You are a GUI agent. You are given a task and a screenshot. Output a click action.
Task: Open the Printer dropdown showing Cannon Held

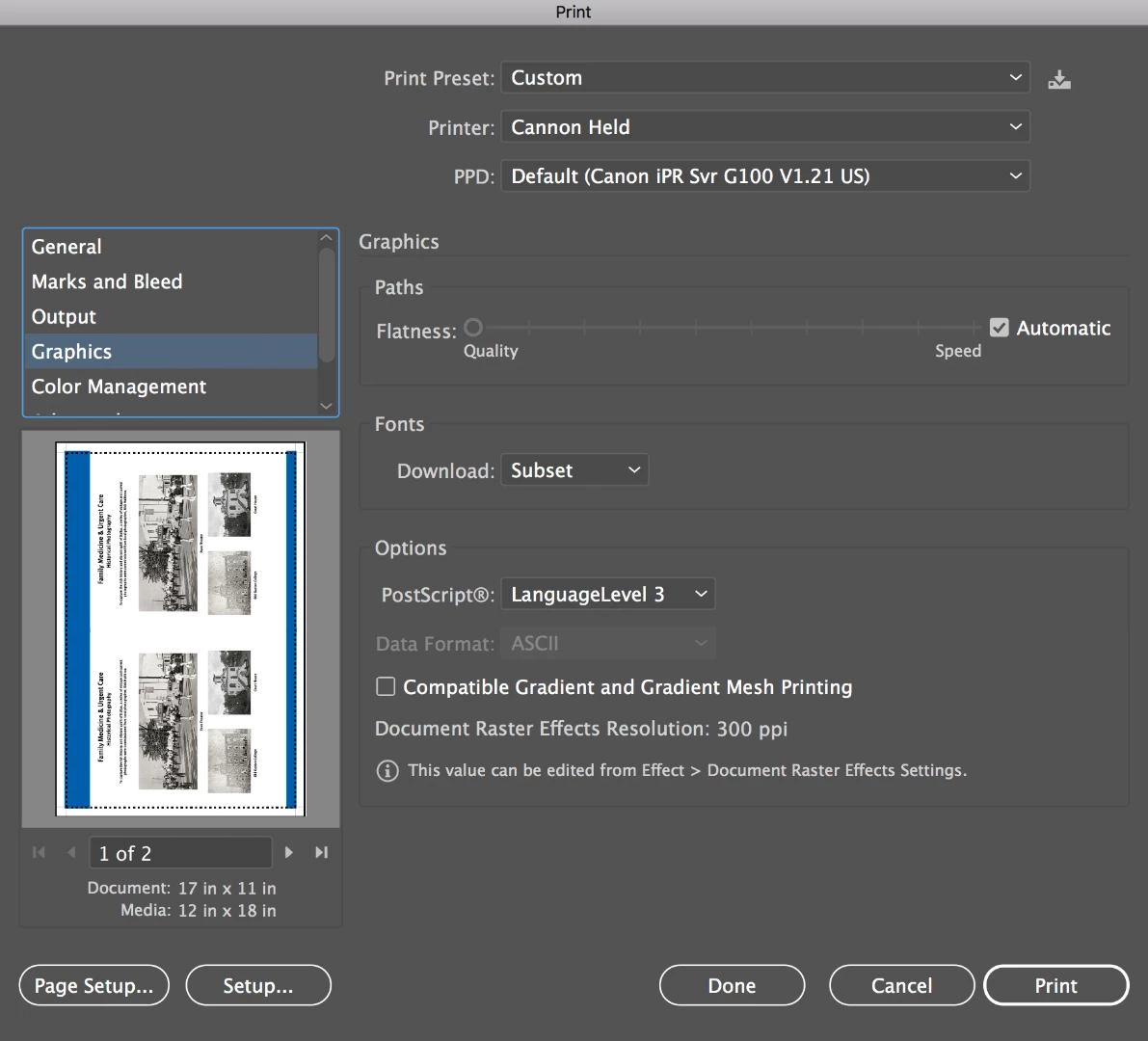tap(765, 126)
